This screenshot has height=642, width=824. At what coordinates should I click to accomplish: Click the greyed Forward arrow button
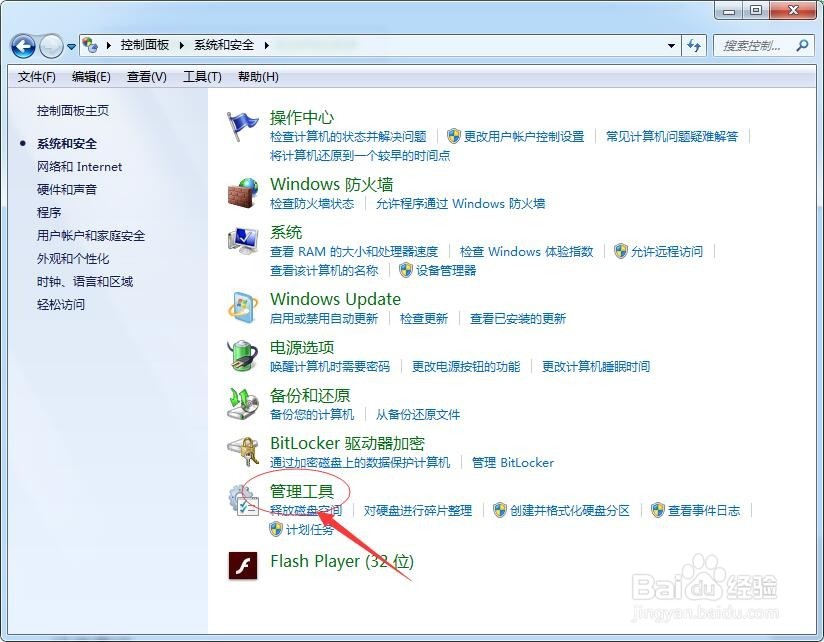point(52,46)
